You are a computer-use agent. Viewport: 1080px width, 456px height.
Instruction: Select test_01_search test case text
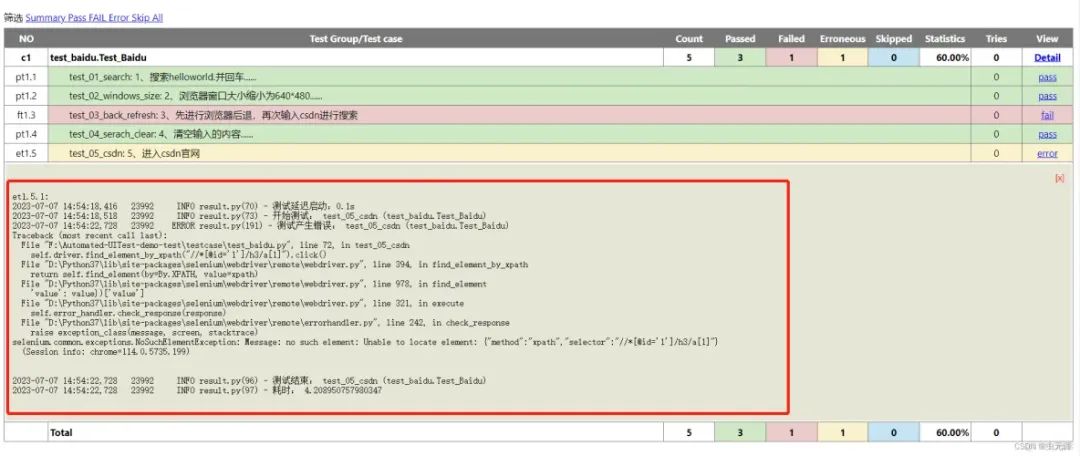point(164,77)
